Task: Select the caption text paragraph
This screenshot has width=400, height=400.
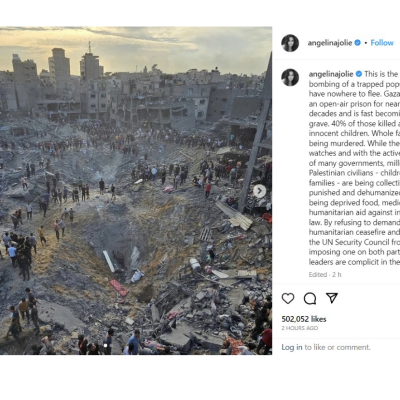Action: pyautogui.click(x=354, y=168)
